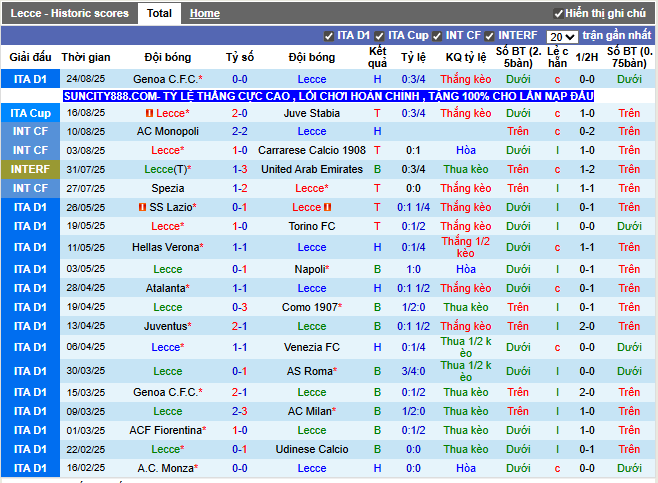Viewport: 658px width, 483px height.
Task: Select AC Milan team name
Action: [310, 411]
